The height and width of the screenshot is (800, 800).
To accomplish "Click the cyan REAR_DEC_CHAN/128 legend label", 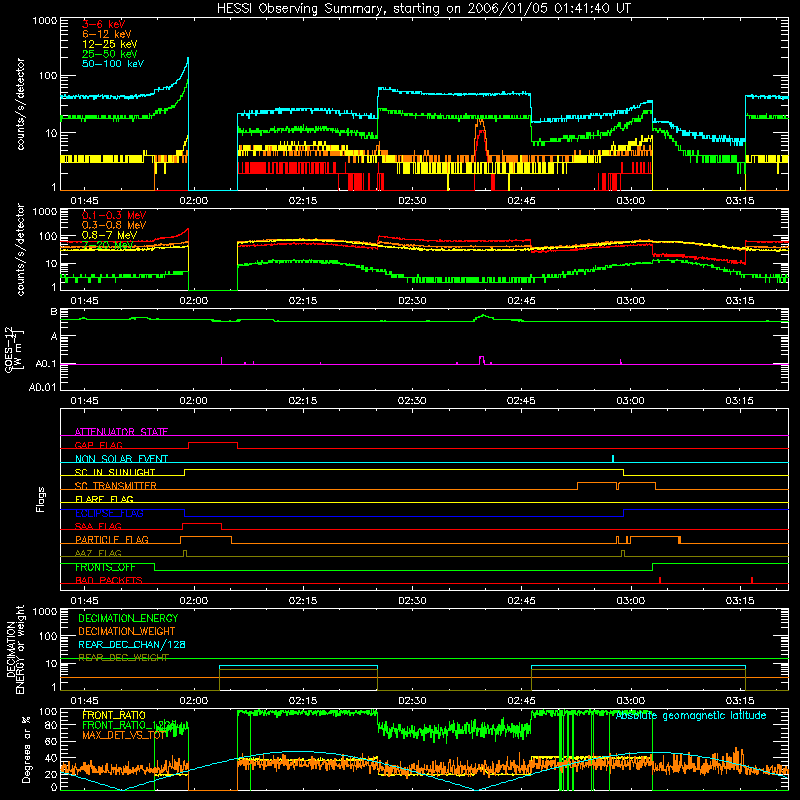I will (x=132, y=644).
